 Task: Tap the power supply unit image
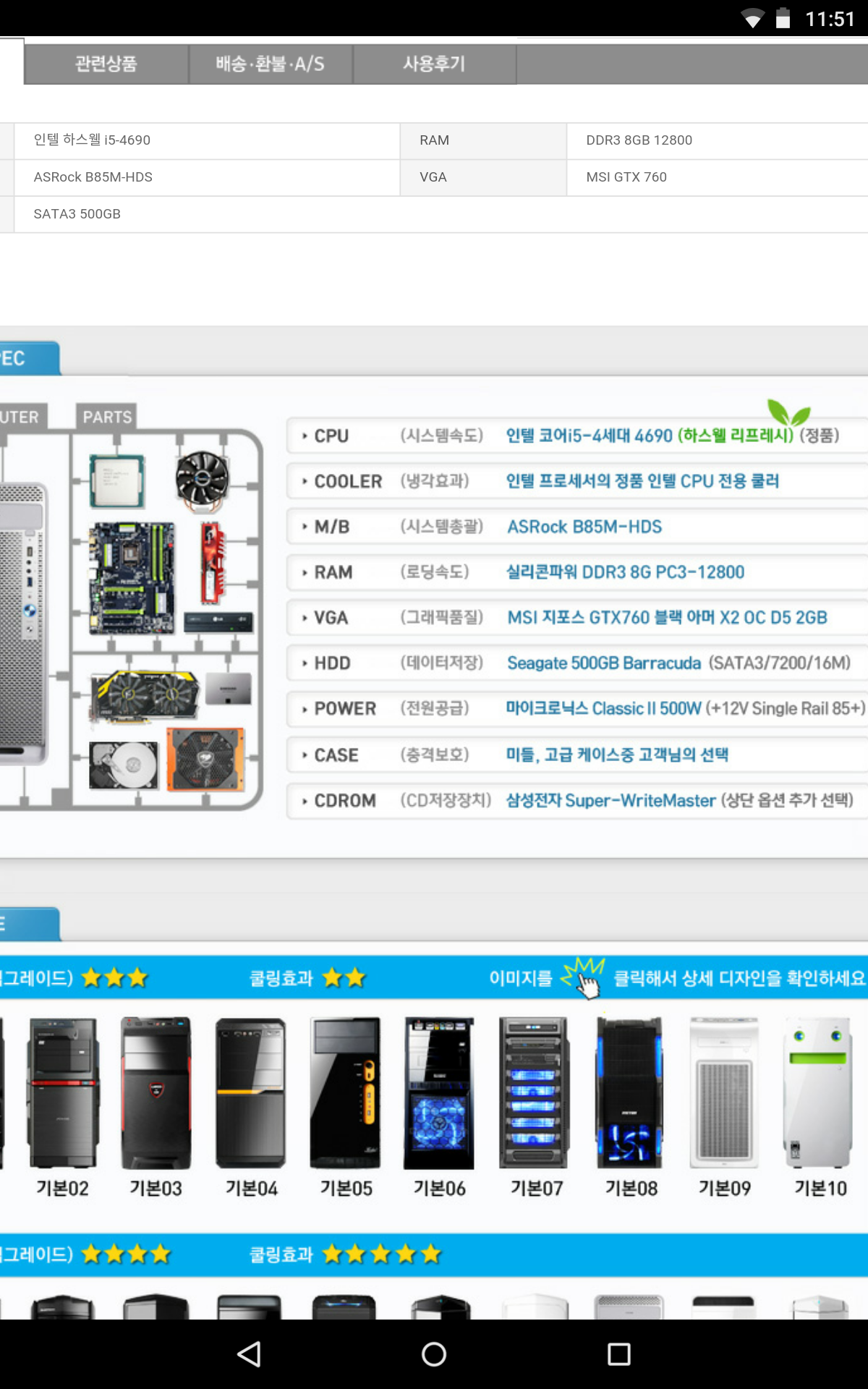click(x=206, y=759)
